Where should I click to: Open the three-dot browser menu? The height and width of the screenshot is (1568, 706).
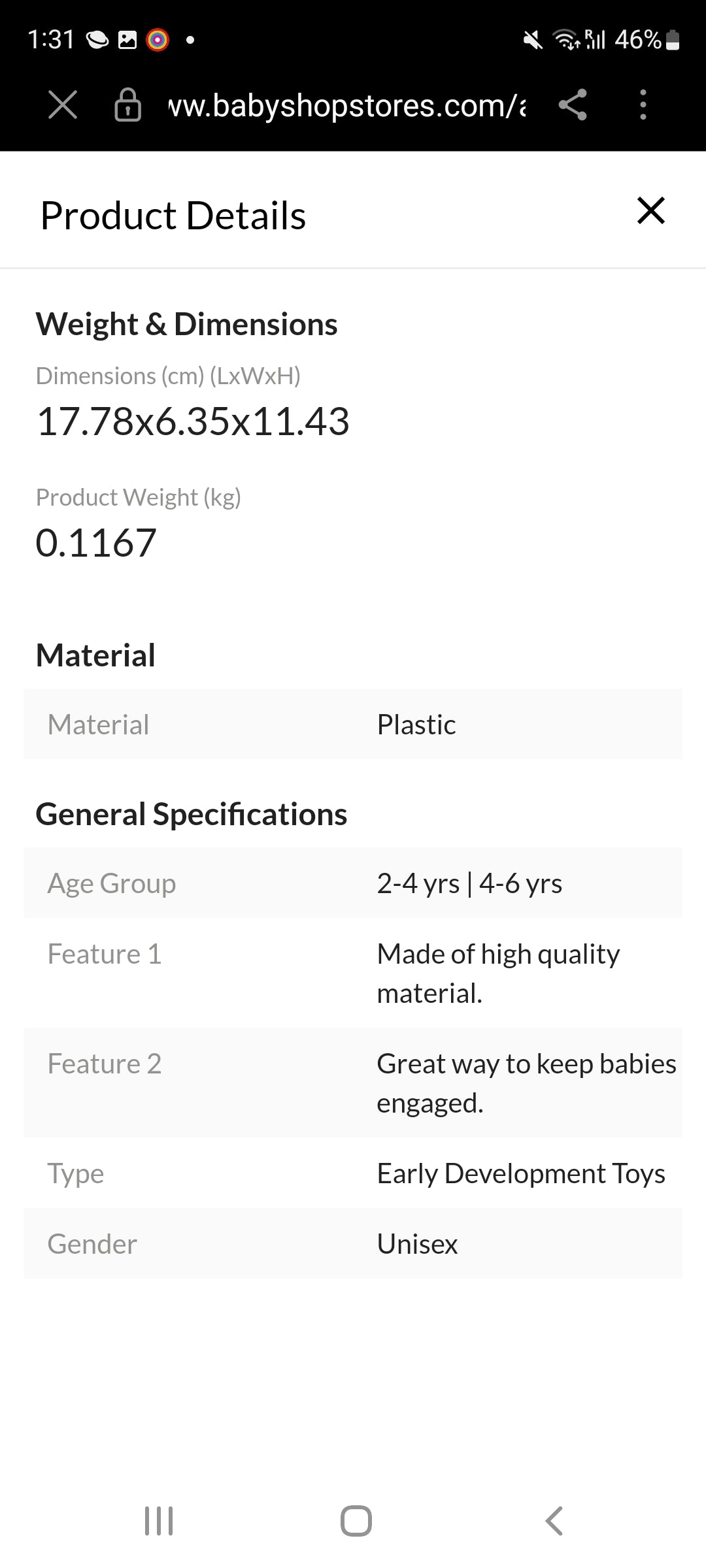tap(643, 105)
